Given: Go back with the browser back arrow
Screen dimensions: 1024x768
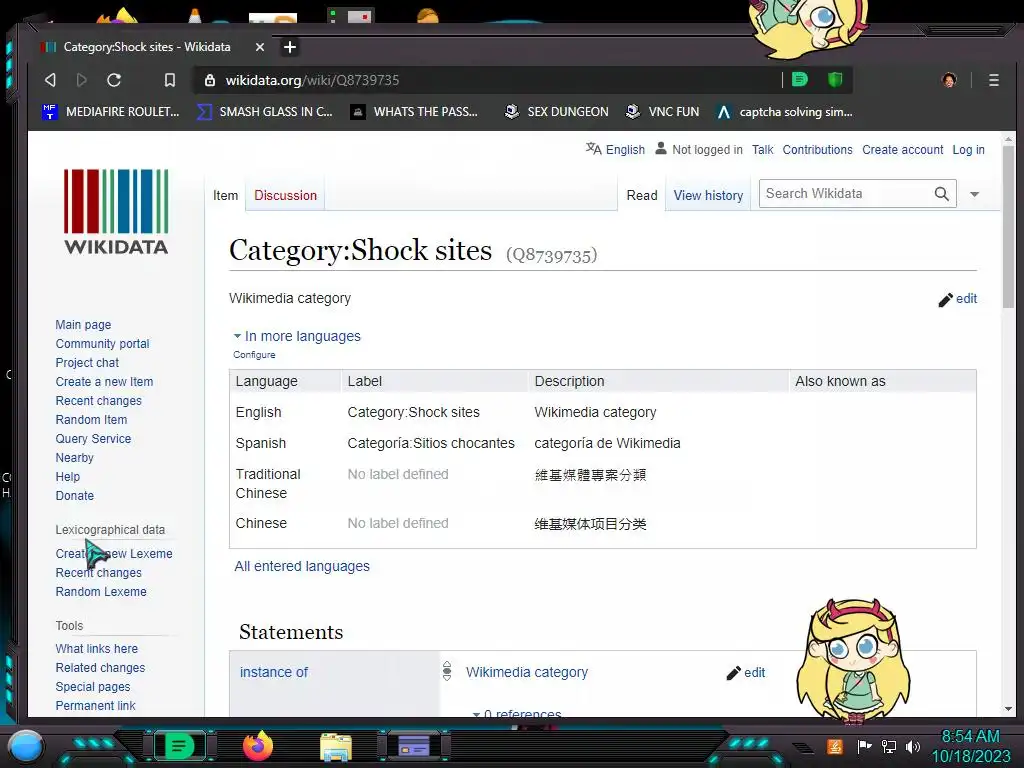Looking at the screenshot, I should point(50,80).
